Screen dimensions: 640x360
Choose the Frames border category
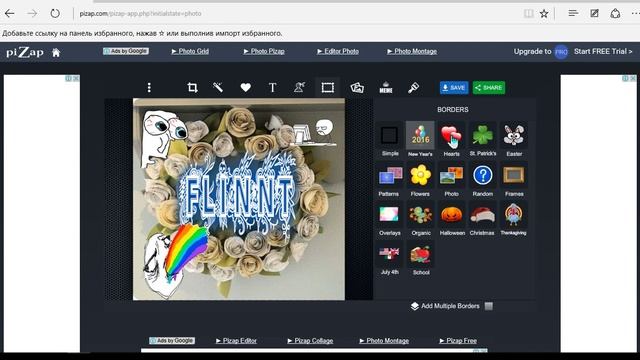514,180
